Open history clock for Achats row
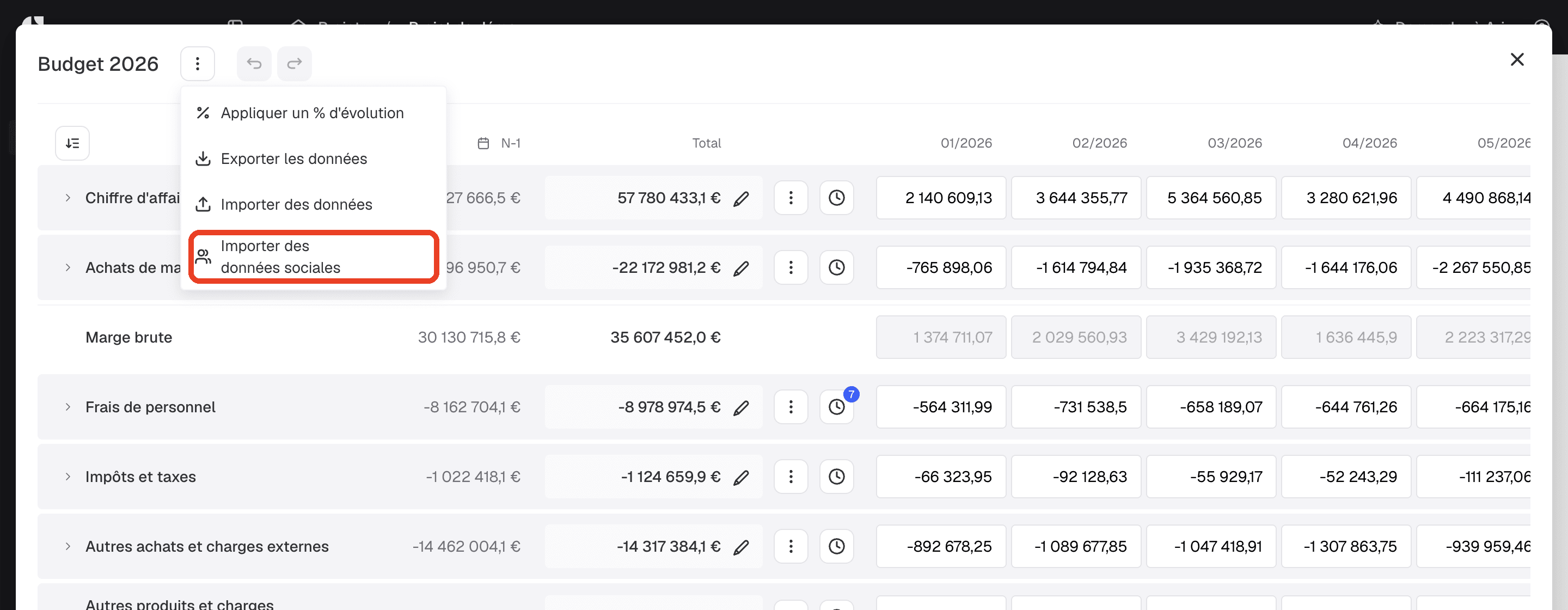 [x=836, y=267]
